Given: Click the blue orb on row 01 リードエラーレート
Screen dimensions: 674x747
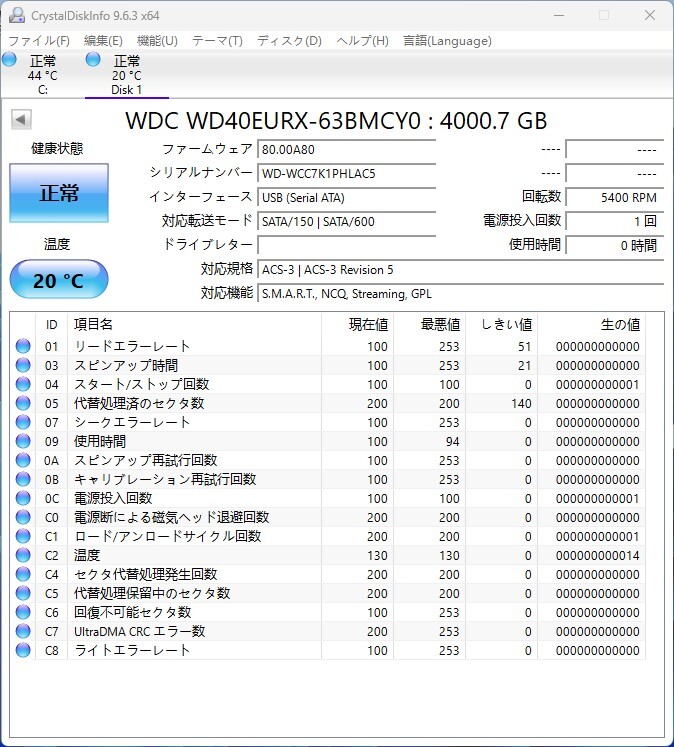Looking at the screenshot, I should (x=23, y=346).
